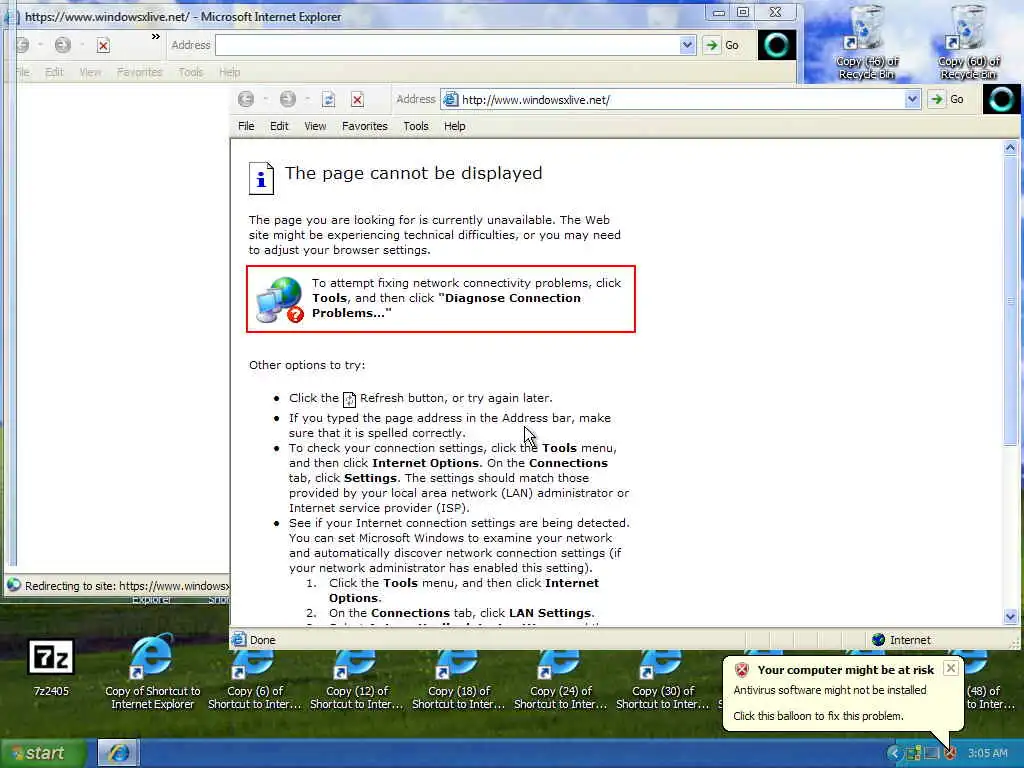Screen dimensions: 1024x768
Task: Click Internet Explorer taskbar button
Action: (118, 754)
